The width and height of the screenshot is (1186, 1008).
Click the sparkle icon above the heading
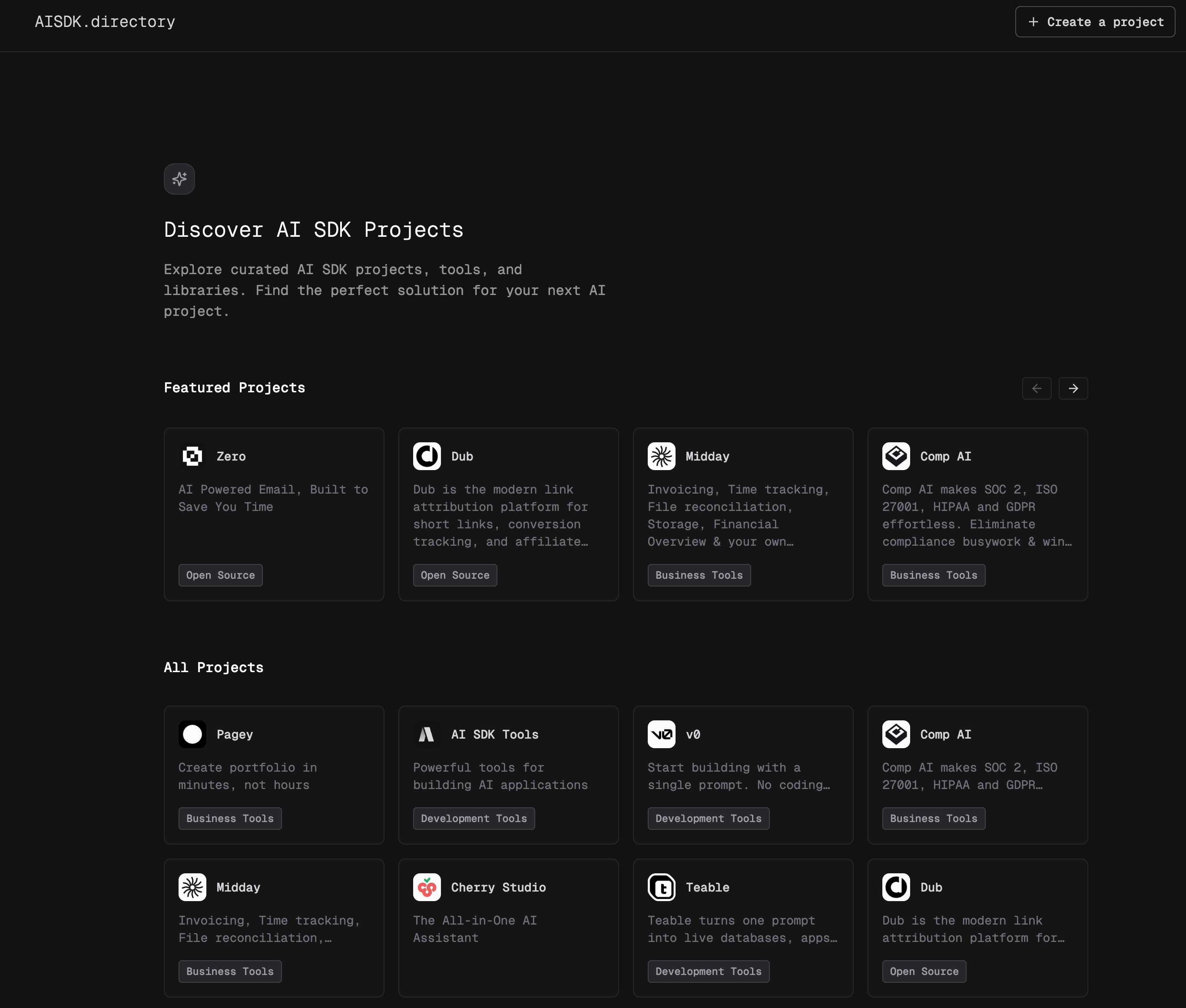point(179,179)
